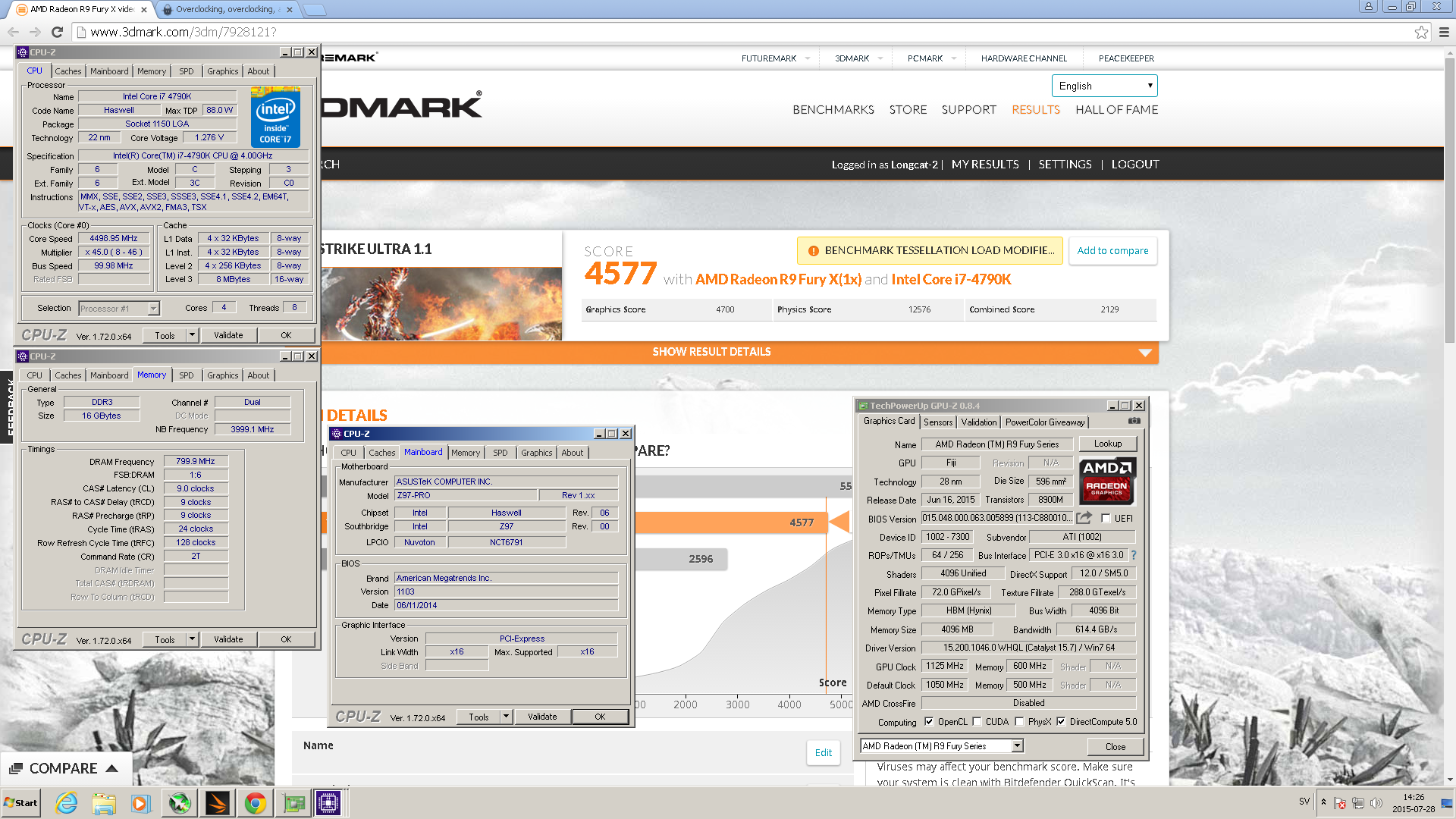The width and height of the screenshot is (1456, 819).
Task: Open Tools dropdown arrow in Mainboard CPU-Z
Action: coord(506,717)
